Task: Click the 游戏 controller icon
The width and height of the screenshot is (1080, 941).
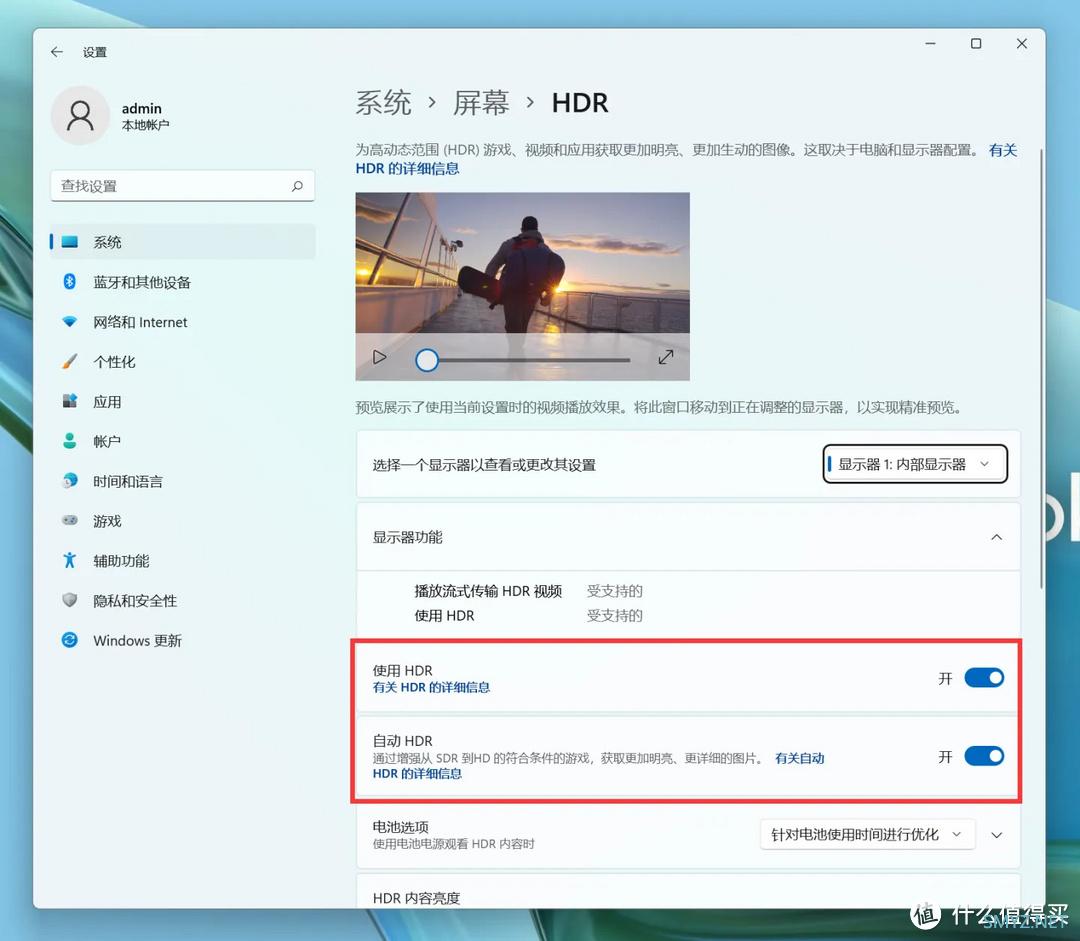Action: 70,520
